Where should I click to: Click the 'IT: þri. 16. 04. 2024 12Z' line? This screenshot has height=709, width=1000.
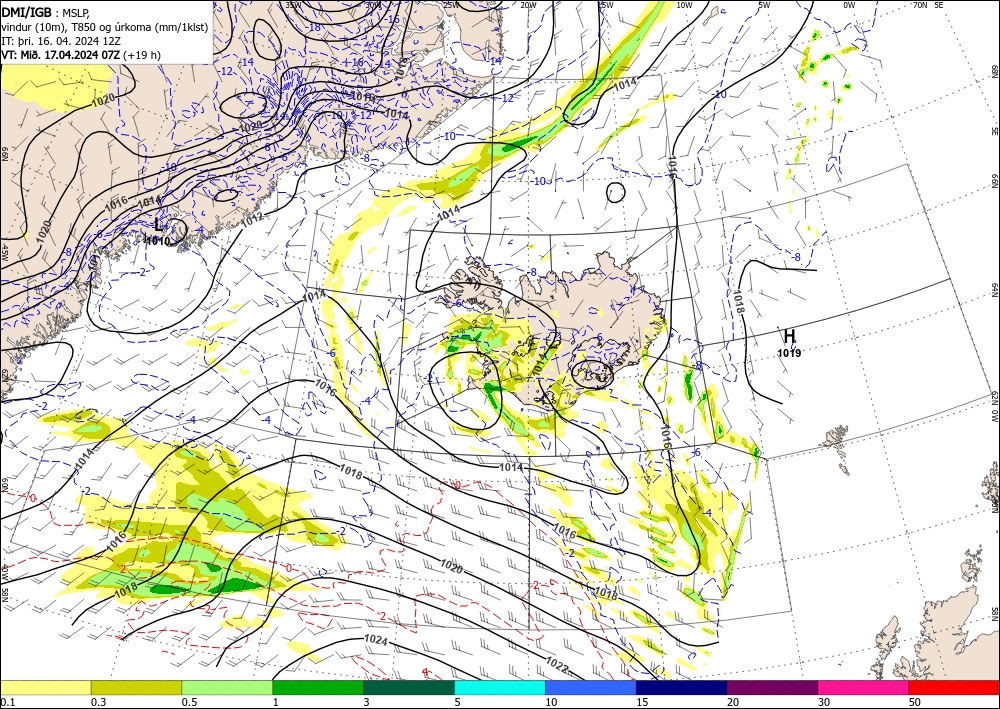pos(59,41)
